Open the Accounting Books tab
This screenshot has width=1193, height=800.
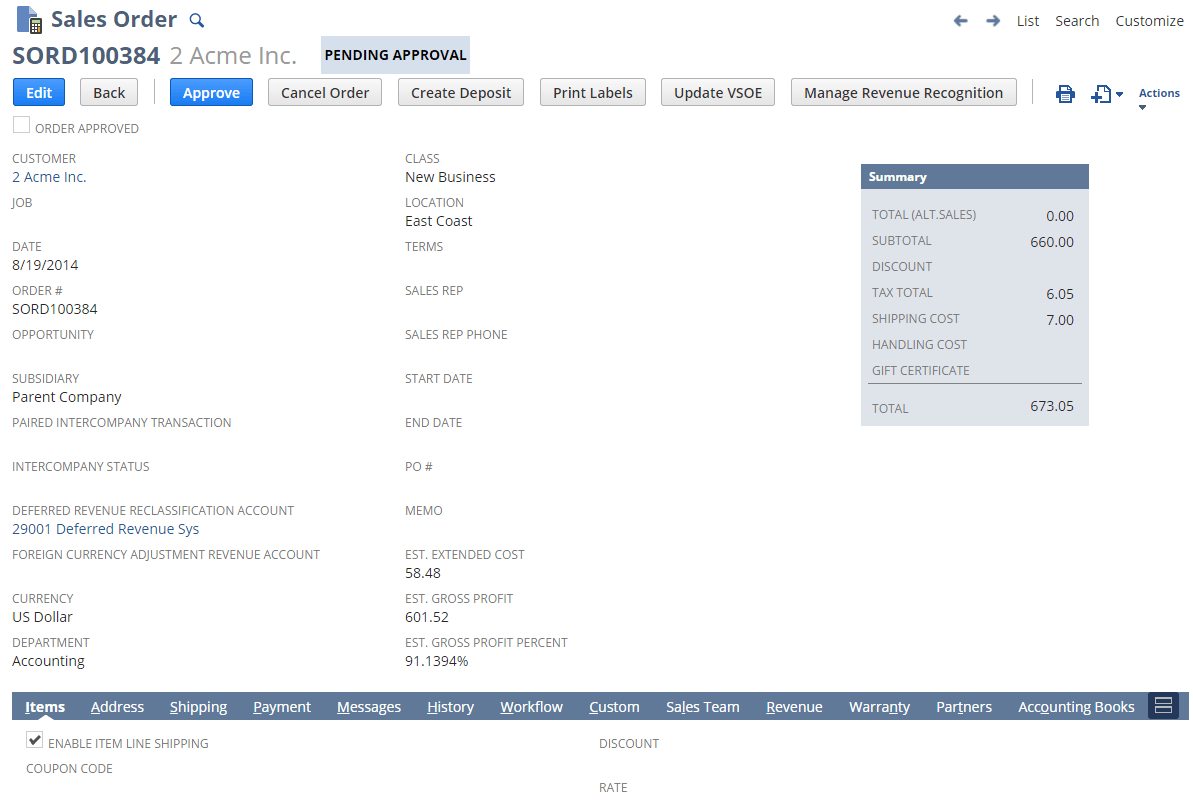pos(1076,706)
